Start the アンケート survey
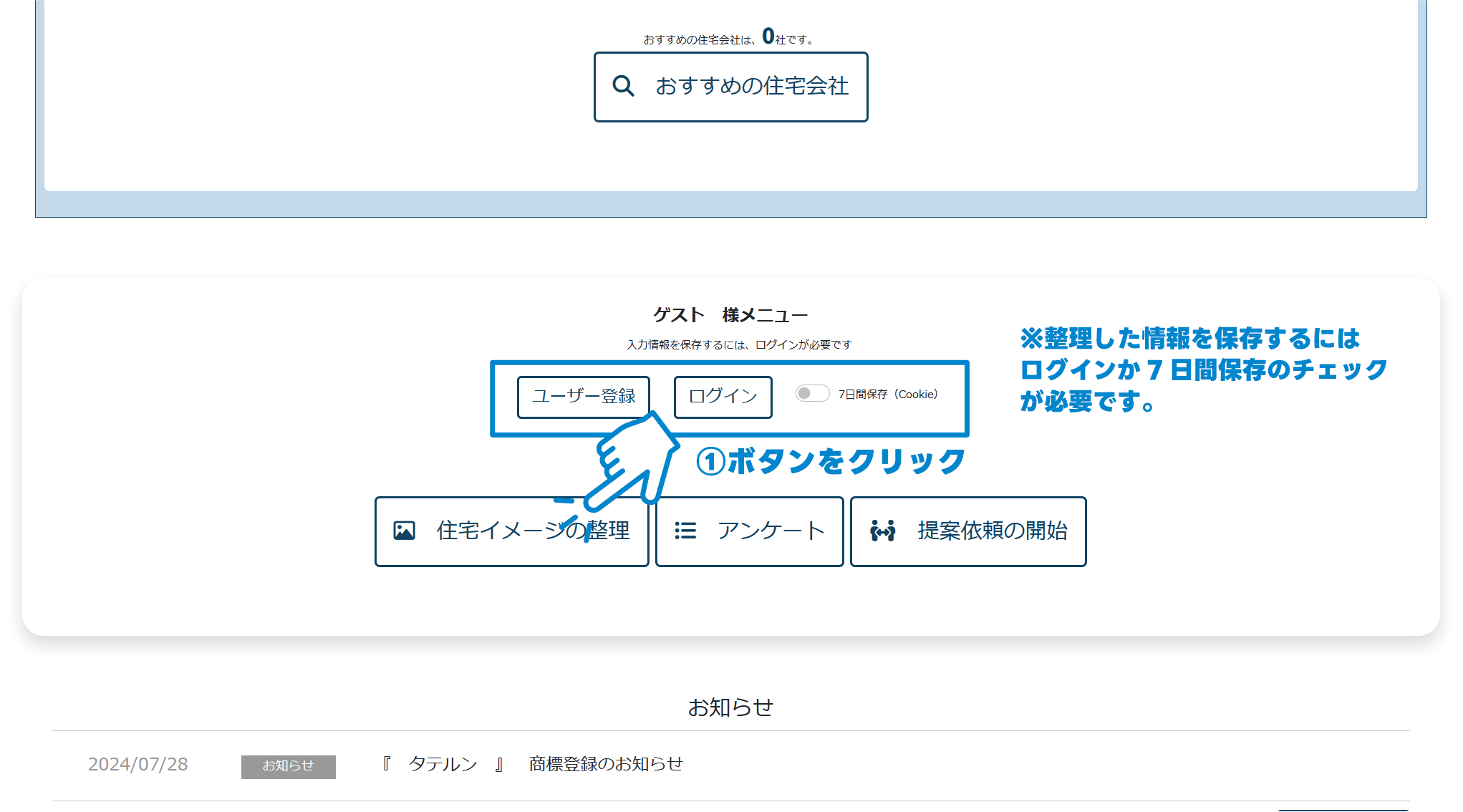 [749, 531]
